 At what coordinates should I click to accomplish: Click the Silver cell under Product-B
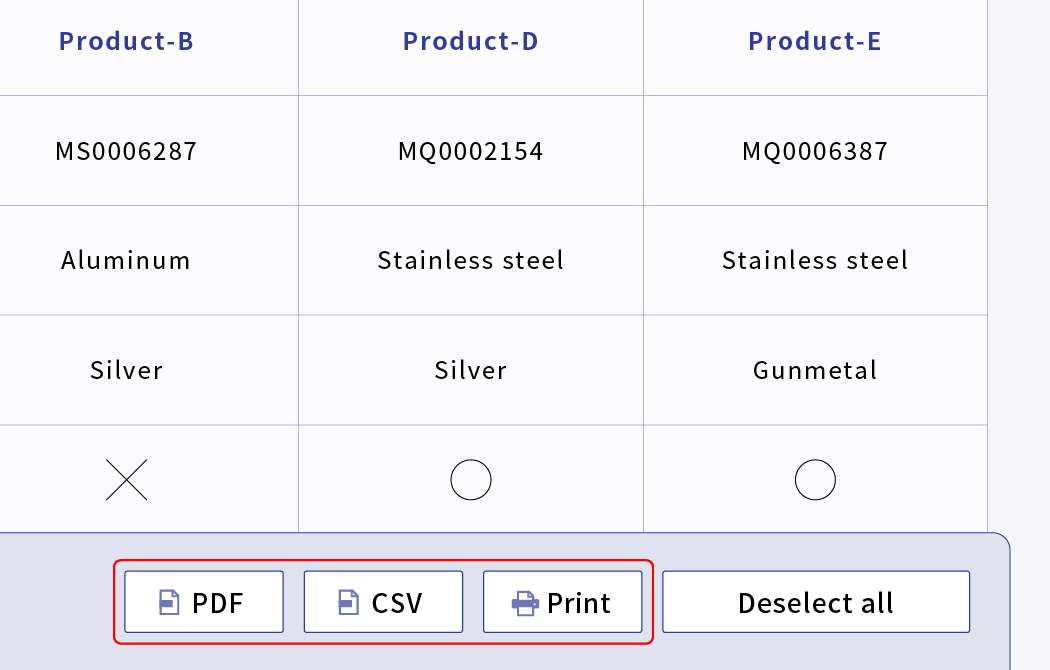[127, 370]
